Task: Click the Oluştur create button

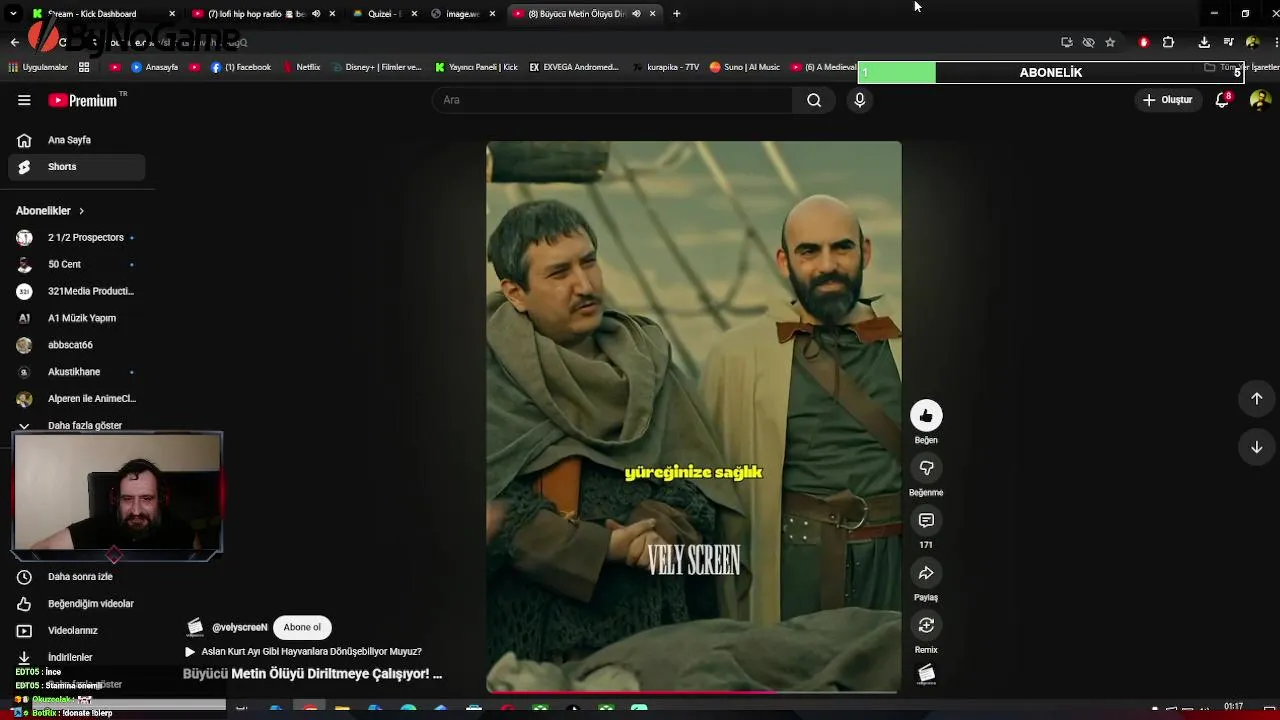Action: click(1168, 100)
